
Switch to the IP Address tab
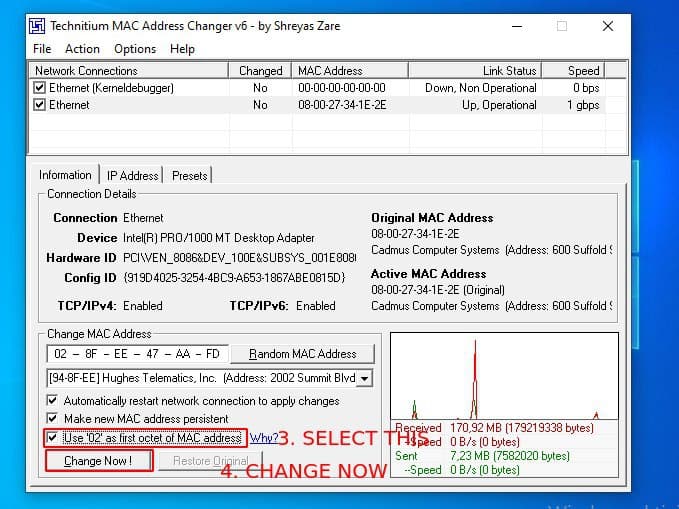pos(133,175)
